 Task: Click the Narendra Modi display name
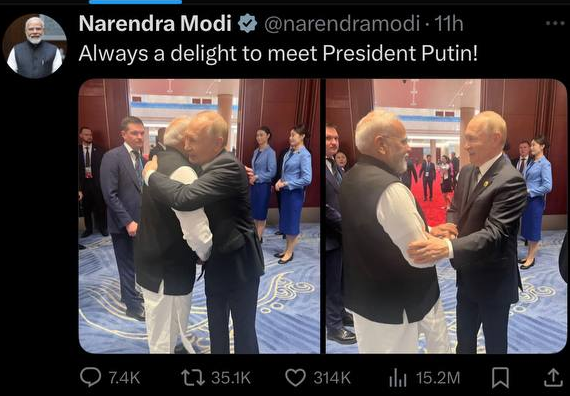[155, 24]
